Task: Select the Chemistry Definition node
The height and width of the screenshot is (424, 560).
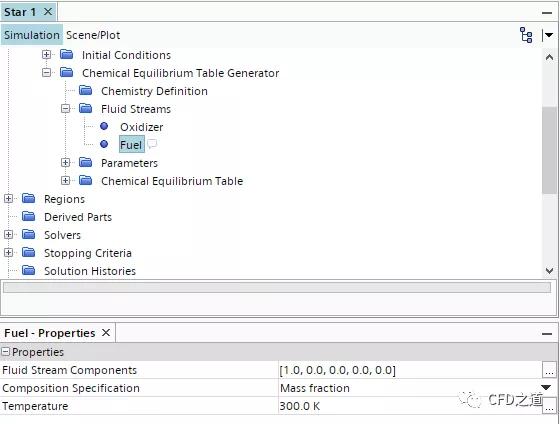Action: pyautogui.click(x=154, y=91)
